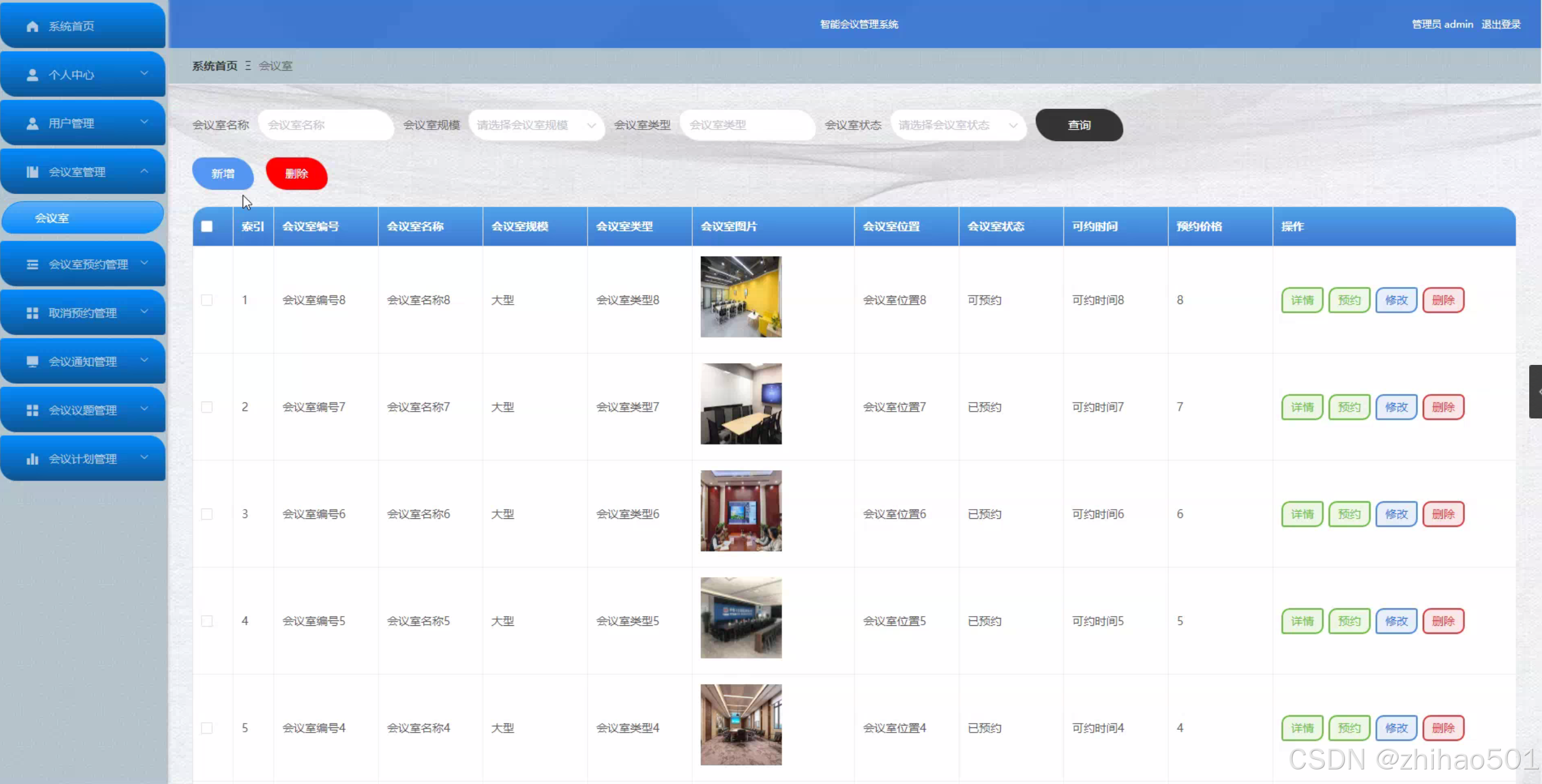Viewport: 1542px width, 784px height.
Task: Open the room photo of 会议室名称4
Action: 741,725
